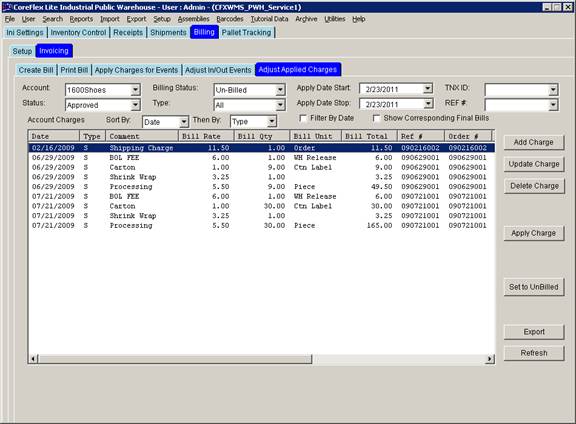This screenshot has width=576, height=424.
Task: Select the Shipping Charge row dated 02/16/2009
Action: click(x=261, y=148)
